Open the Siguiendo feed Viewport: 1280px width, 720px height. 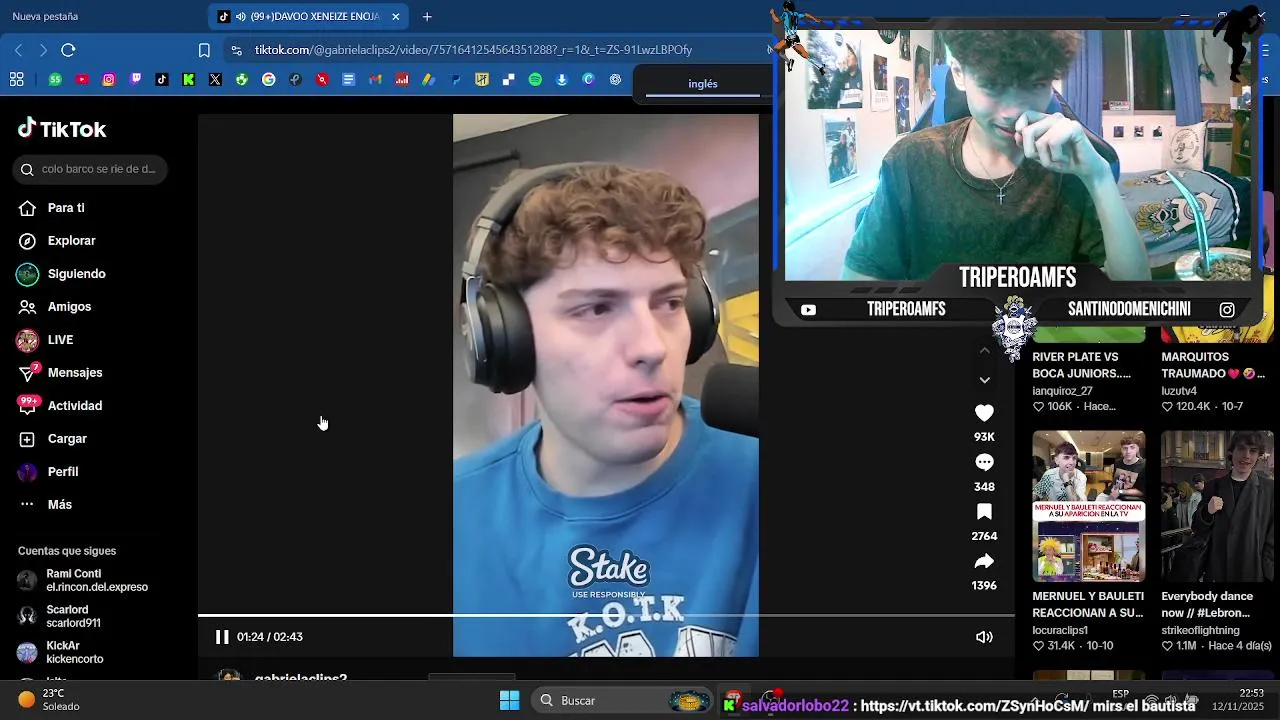tap(76, 274)
